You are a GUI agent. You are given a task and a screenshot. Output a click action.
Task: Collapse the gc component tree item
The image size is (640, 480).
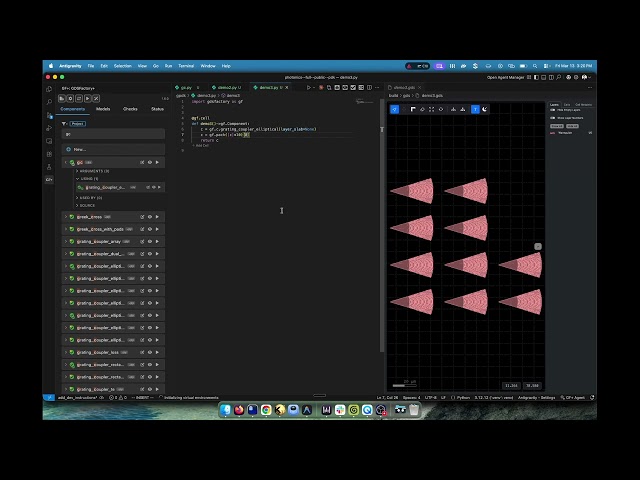pos(66,162)
